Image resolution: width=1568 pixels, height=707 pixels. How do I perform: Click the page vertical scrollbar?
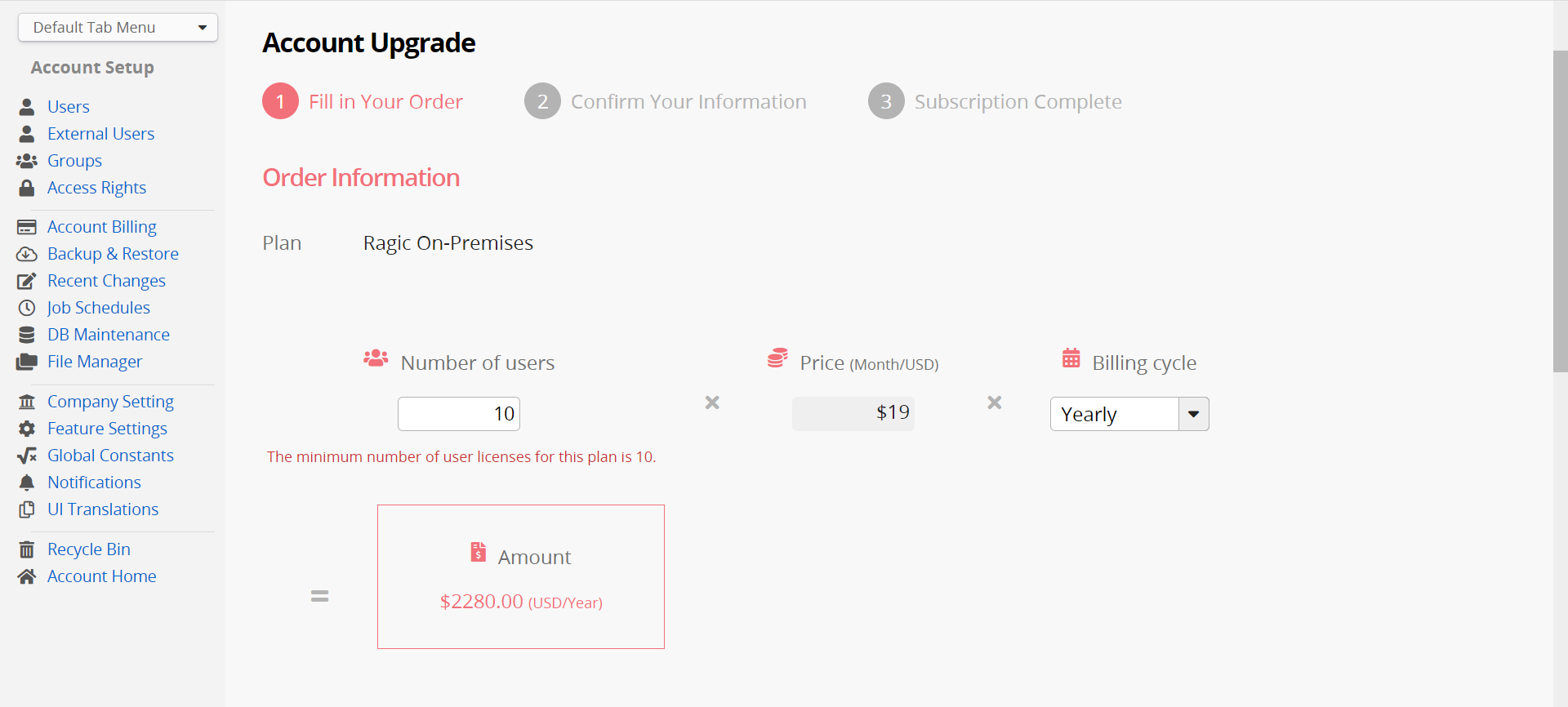click(x=1560, y=211)
